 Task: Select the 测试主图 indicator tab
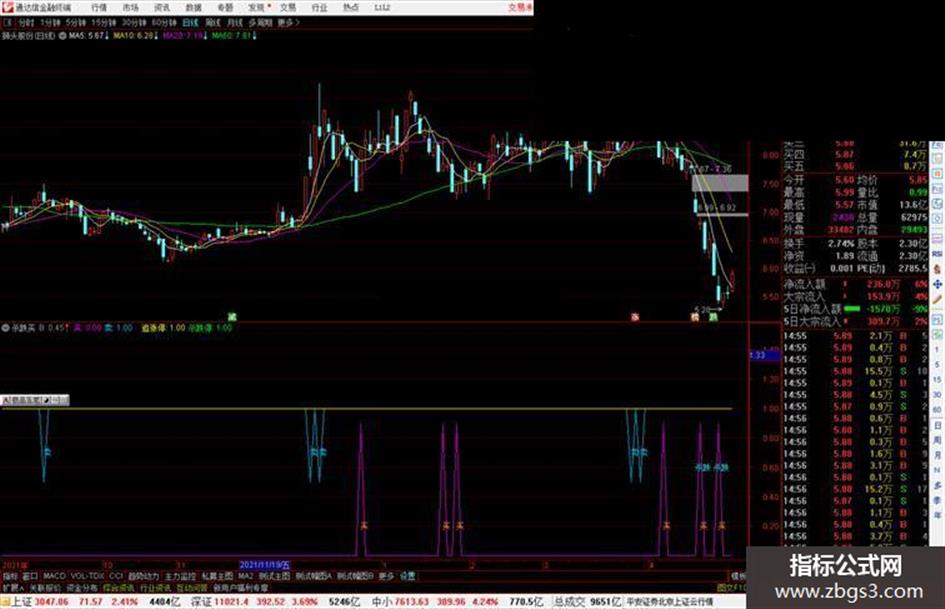point(274,576)
